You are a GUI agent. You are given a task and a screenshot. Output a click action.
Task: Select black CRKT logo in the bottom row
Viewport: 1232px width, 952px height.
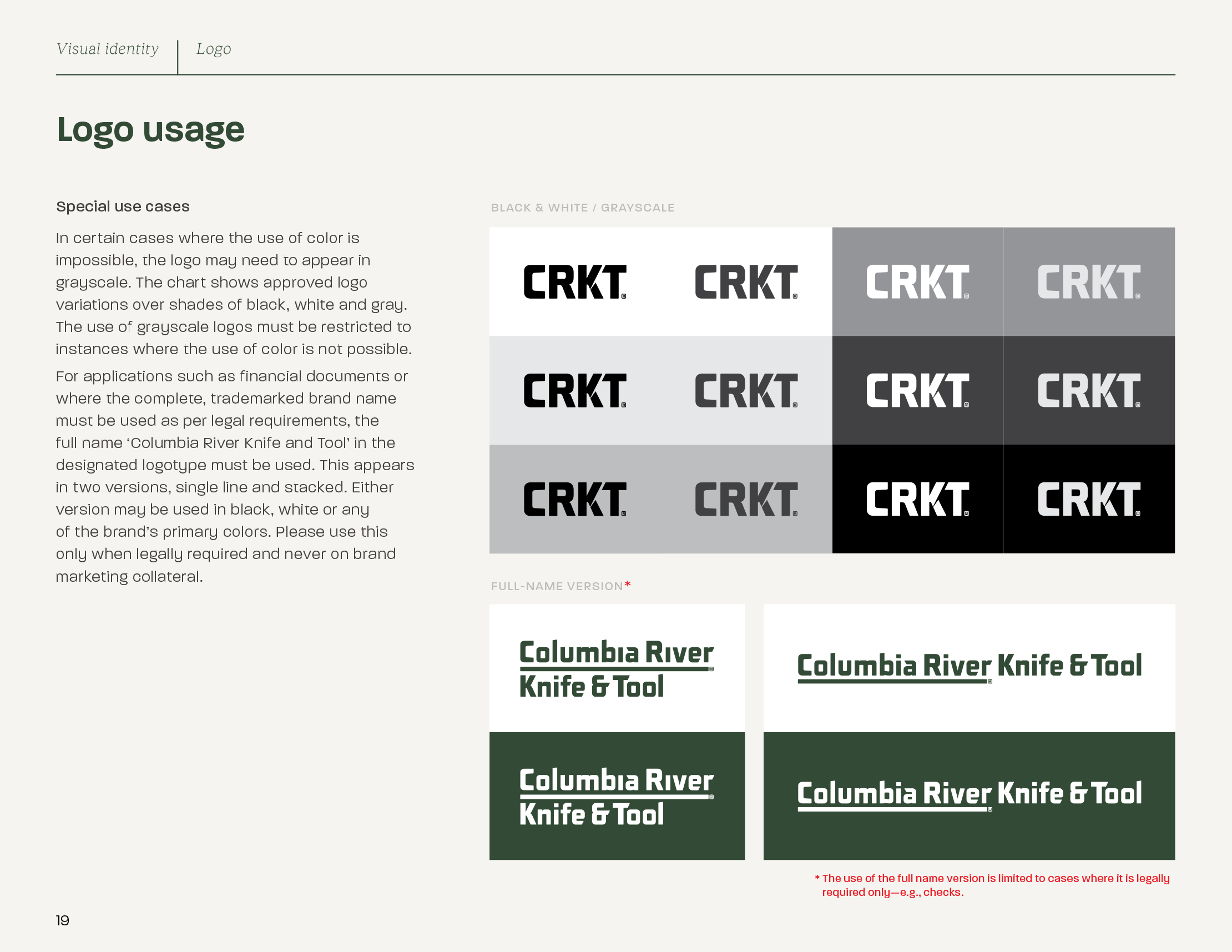(x=575, y=499)
